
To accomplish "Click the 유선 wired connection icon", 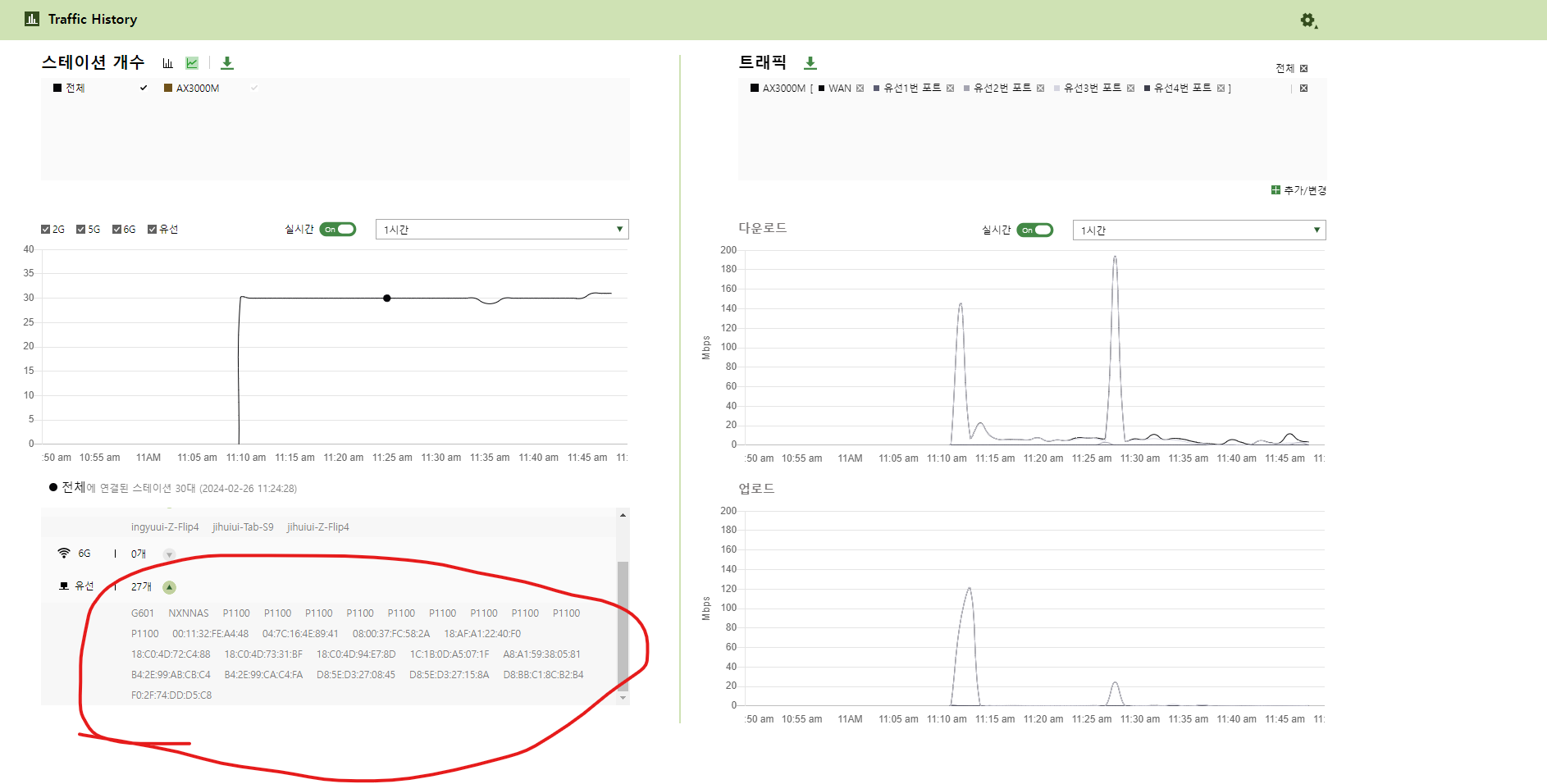I will [64, 586].
